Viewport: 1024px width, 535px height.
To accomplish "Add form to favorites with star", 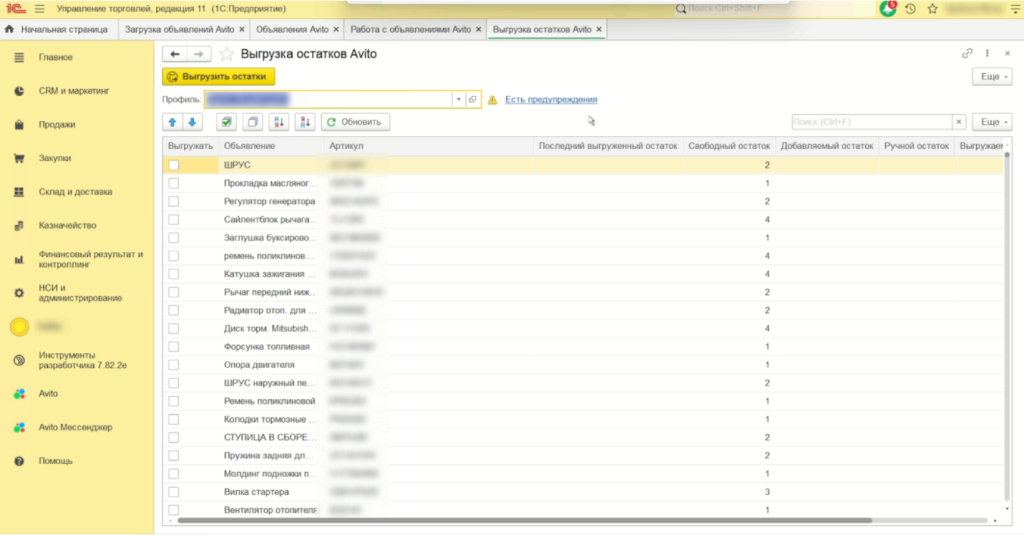I will click(227, 54).
